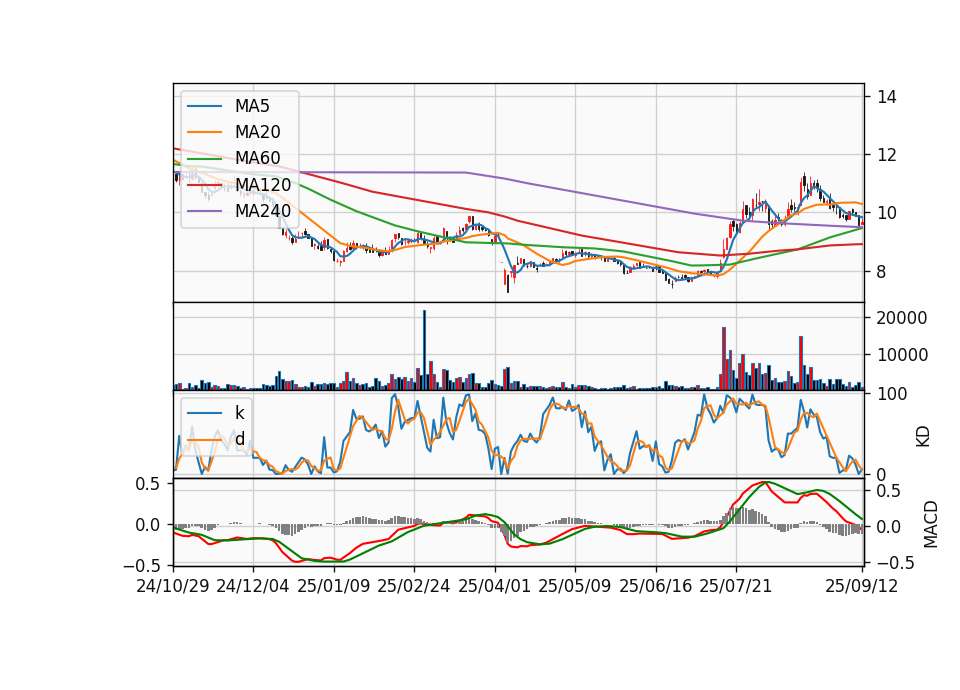The image size is (960, 690).
Task: Click the k legend label in KD panel
Action: pyautogui.click(x=239, y=413)
